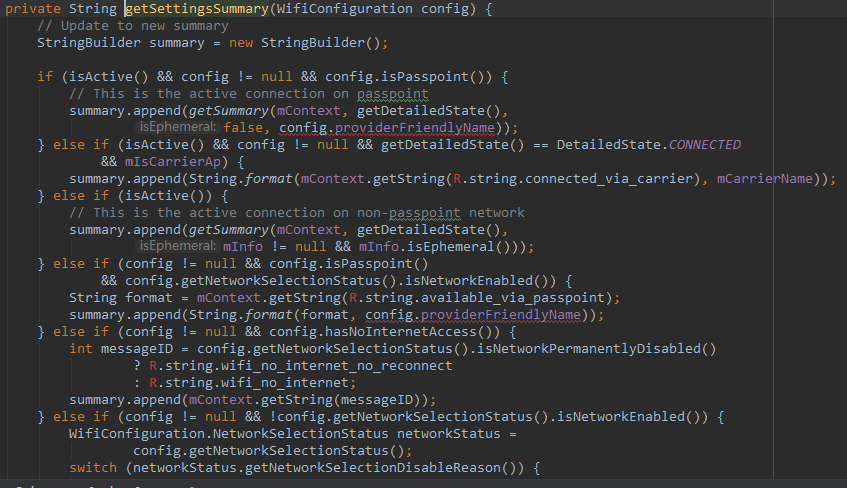Viewport: 847px width, 488px height.
Task: Click the int keyword before messageID
Action: coord(81,349)
